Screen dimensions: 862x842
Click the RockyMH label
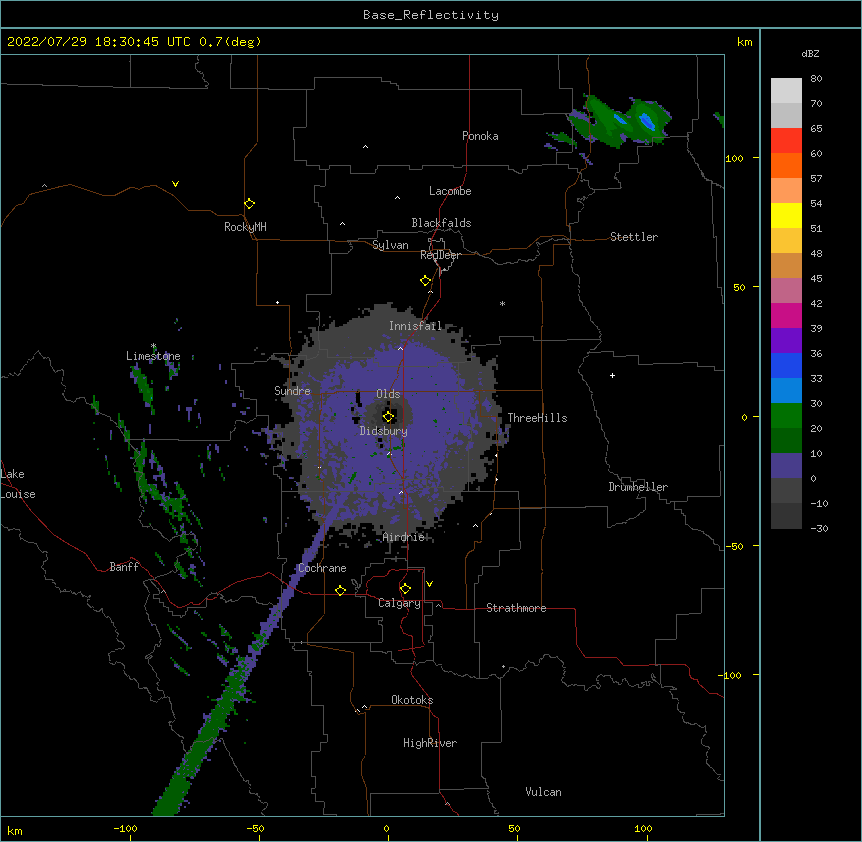[245, 227]
